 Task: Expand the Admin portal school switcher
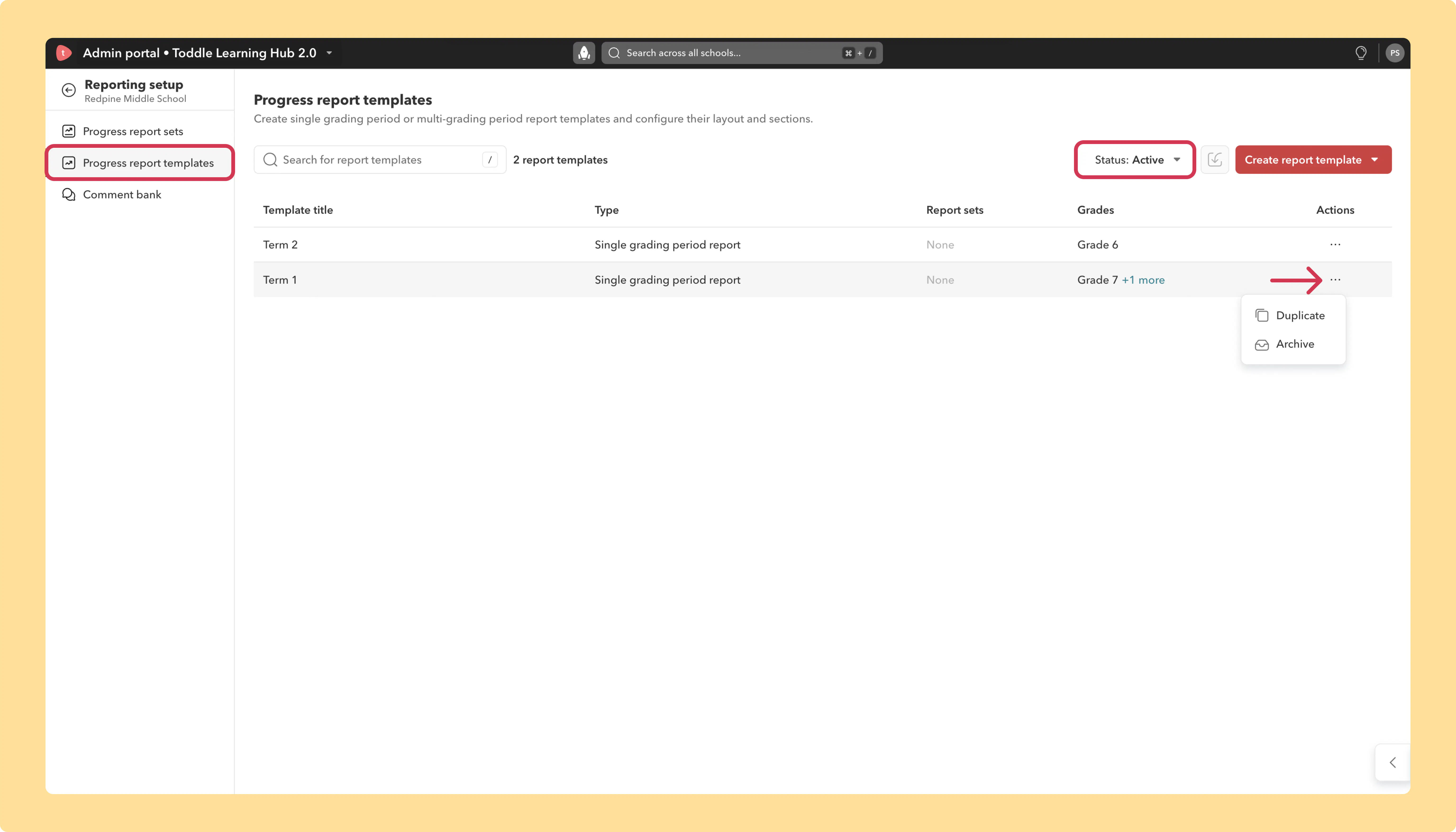click(x=329, y=53)
